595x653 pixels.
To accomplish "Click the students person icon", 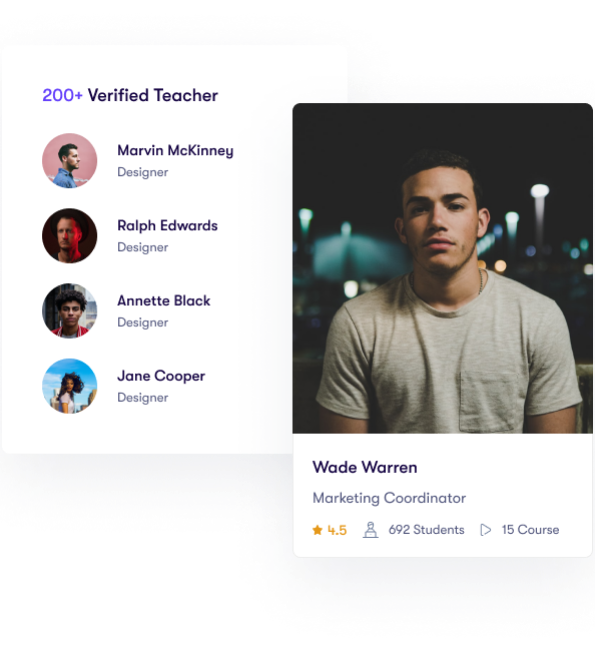I will [370, 530].
